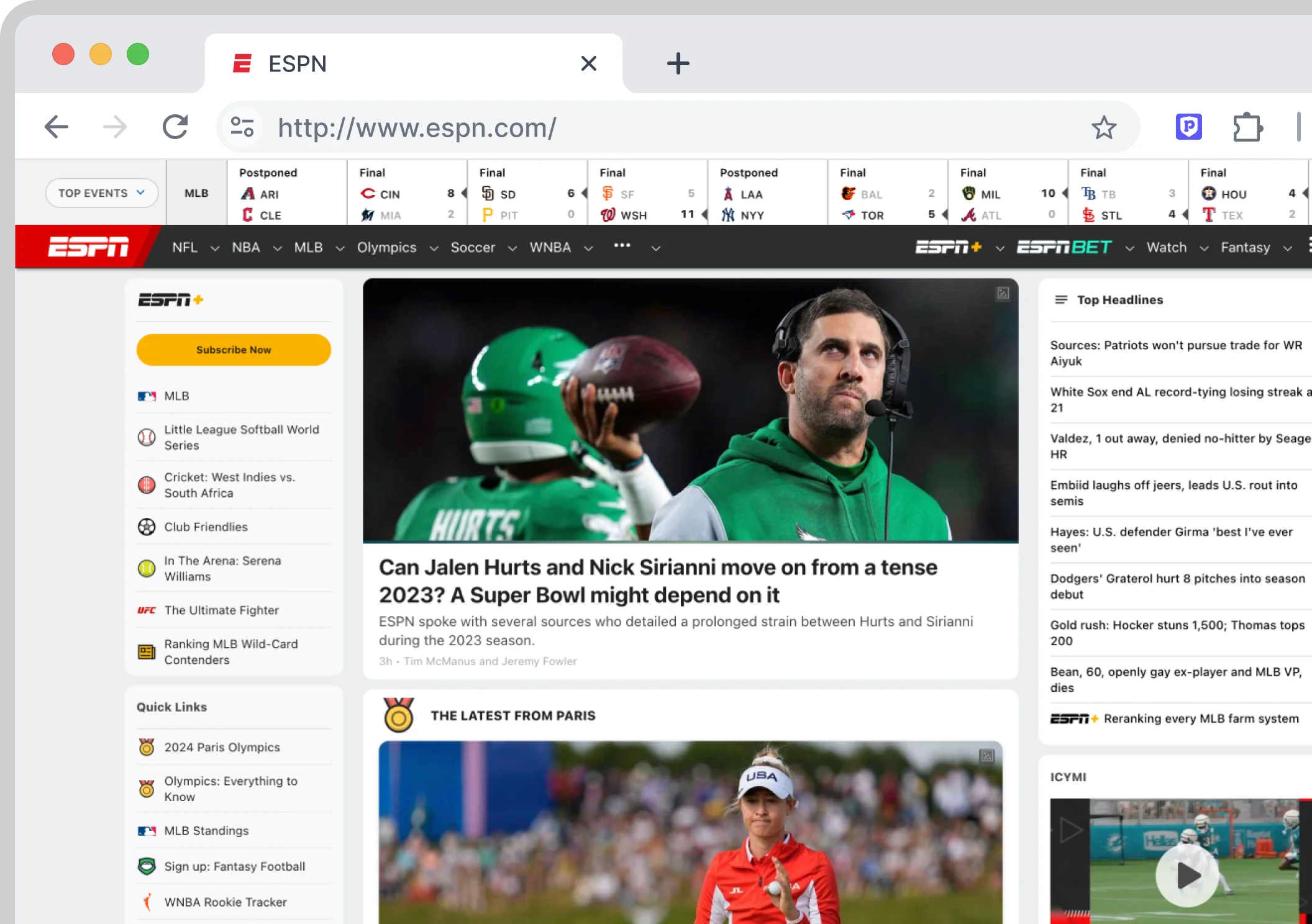Expand the Watch menu chevron
Viewport: 1312px width, 924px height.
click(x=1204, y=248)
